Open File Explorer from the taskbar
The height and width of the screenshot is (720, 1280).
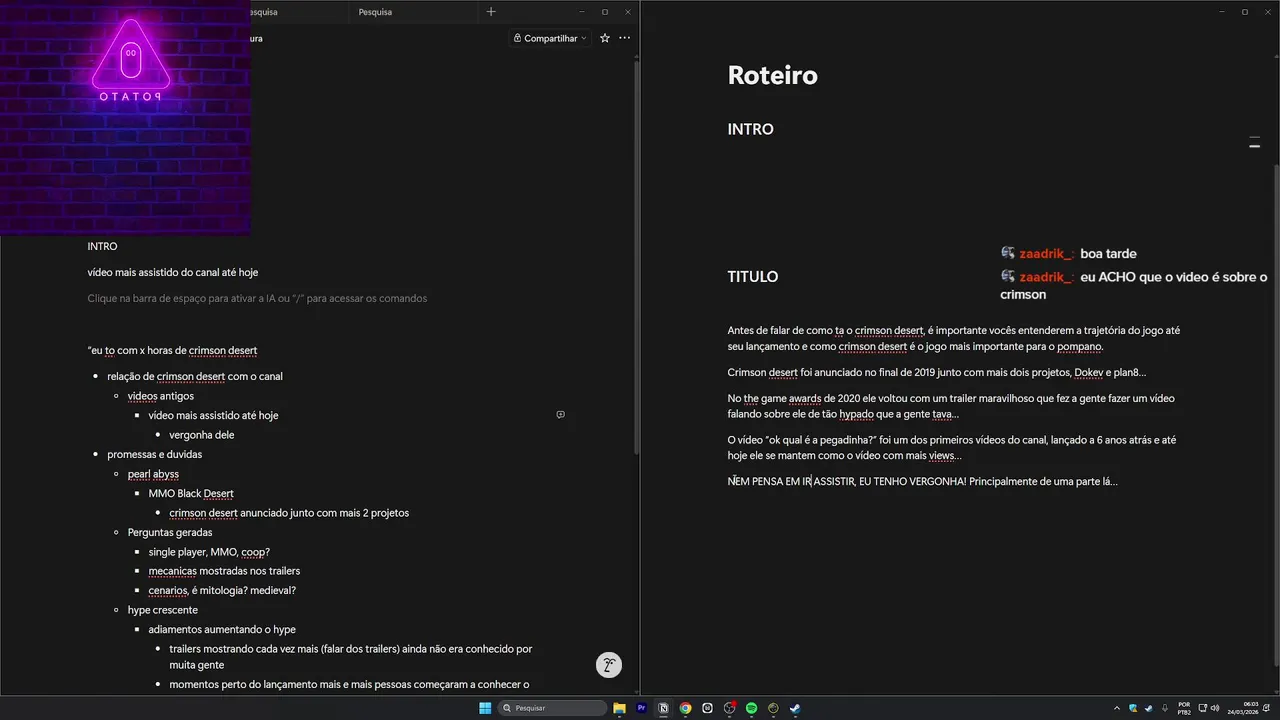pyautogui.click(x=620, y=708)
